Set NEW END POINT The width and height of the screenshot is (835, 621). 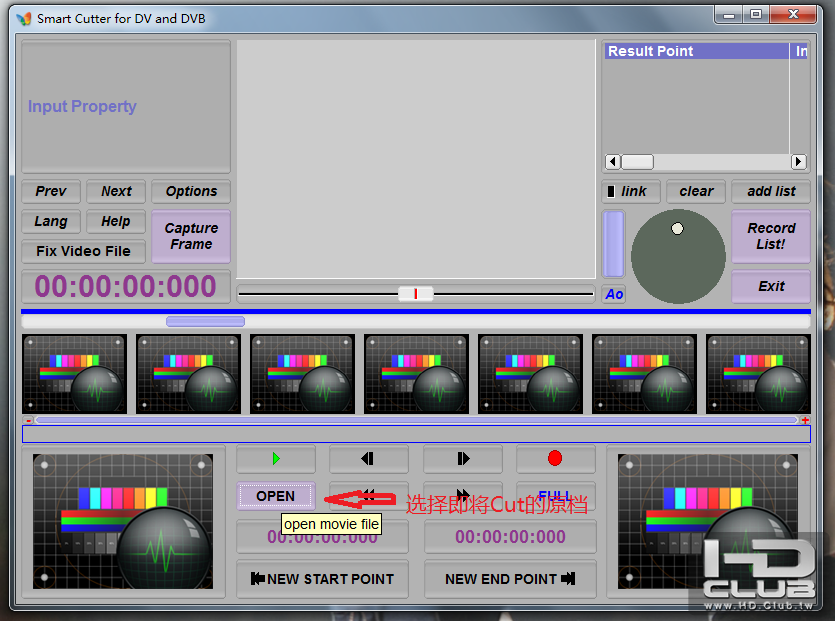(x=510, y=579)
